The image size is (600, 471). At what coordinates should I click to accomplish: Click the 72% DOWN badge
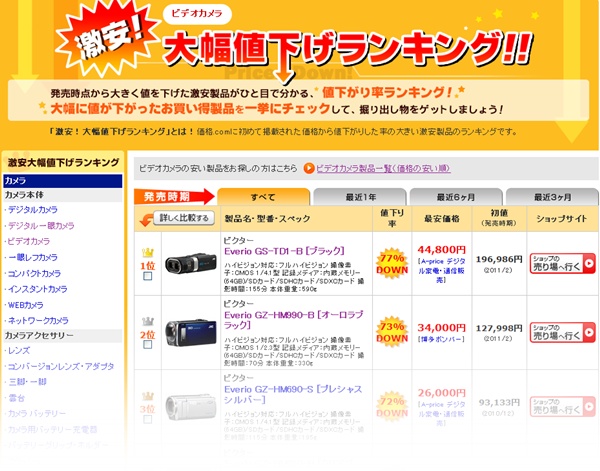(392, 407)
